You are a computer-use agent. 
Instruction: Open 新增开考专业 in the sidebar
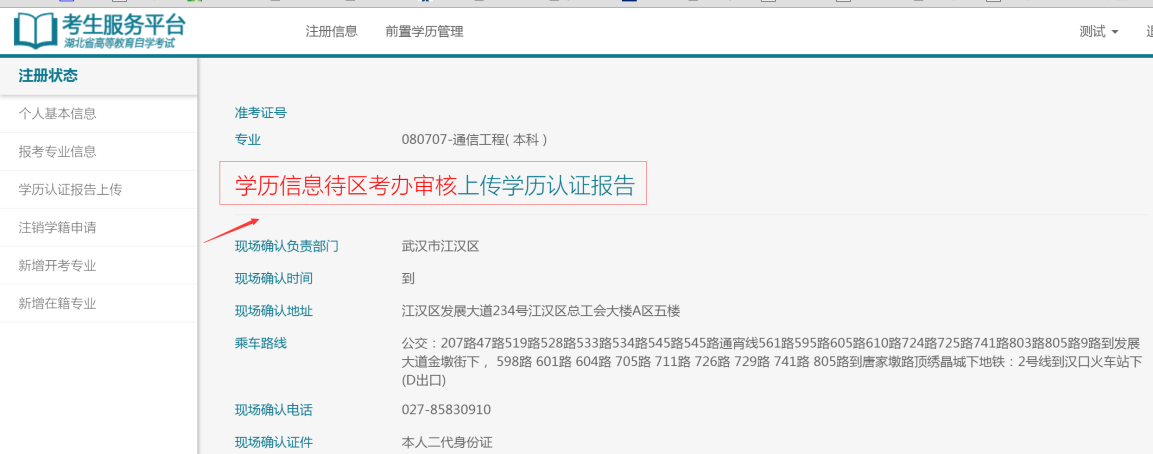coord(57,266)
